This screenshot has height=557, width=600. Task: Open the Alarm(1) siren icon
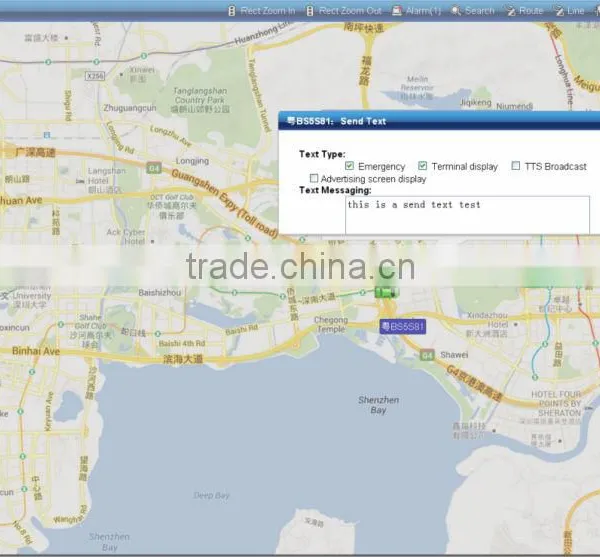397,11
